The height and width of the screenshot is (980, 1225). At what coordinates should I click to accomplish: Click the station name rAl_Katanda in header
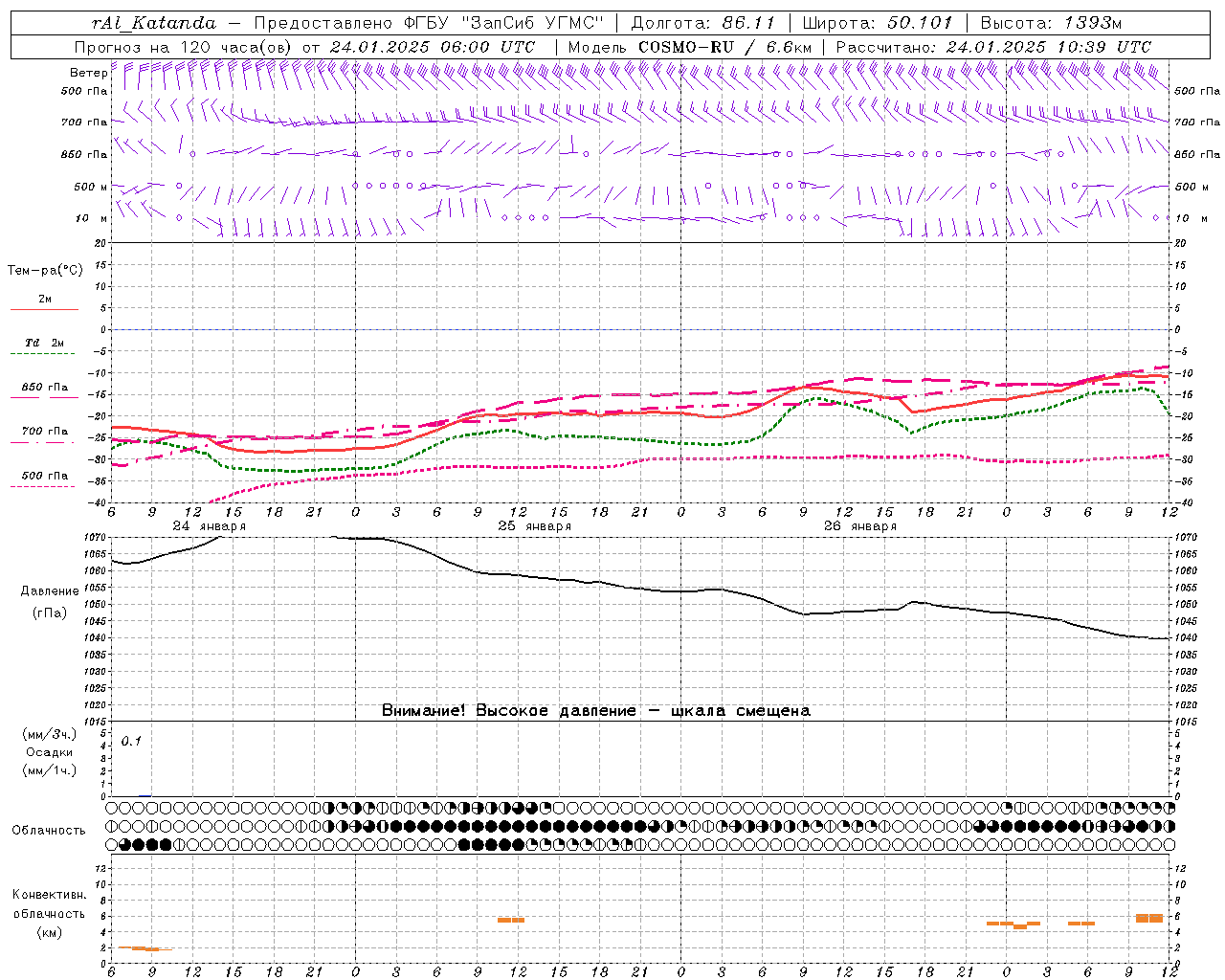(x=154, y=23)
